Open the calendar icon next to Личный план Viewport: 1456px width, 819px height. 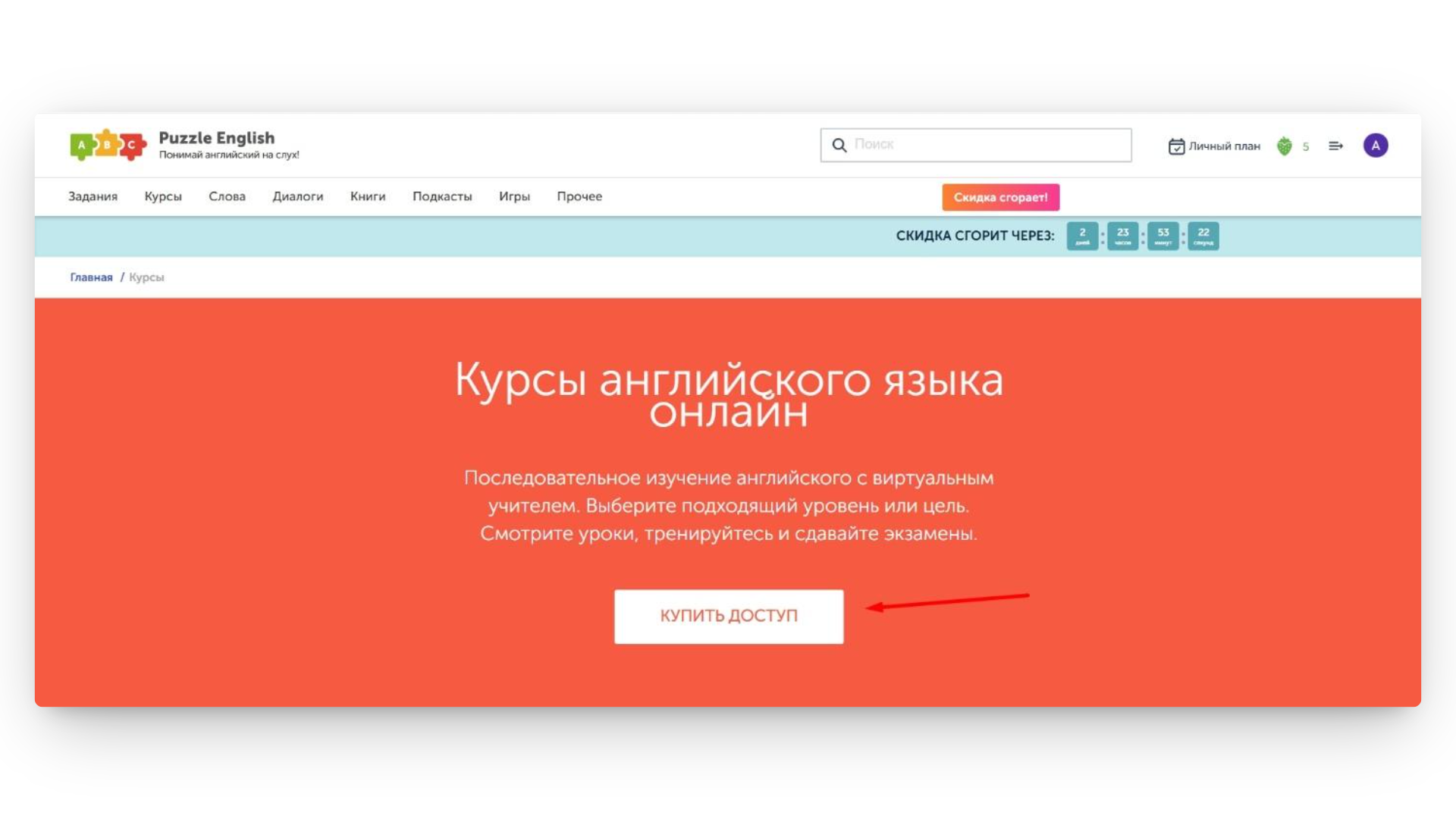[1176, 146]
